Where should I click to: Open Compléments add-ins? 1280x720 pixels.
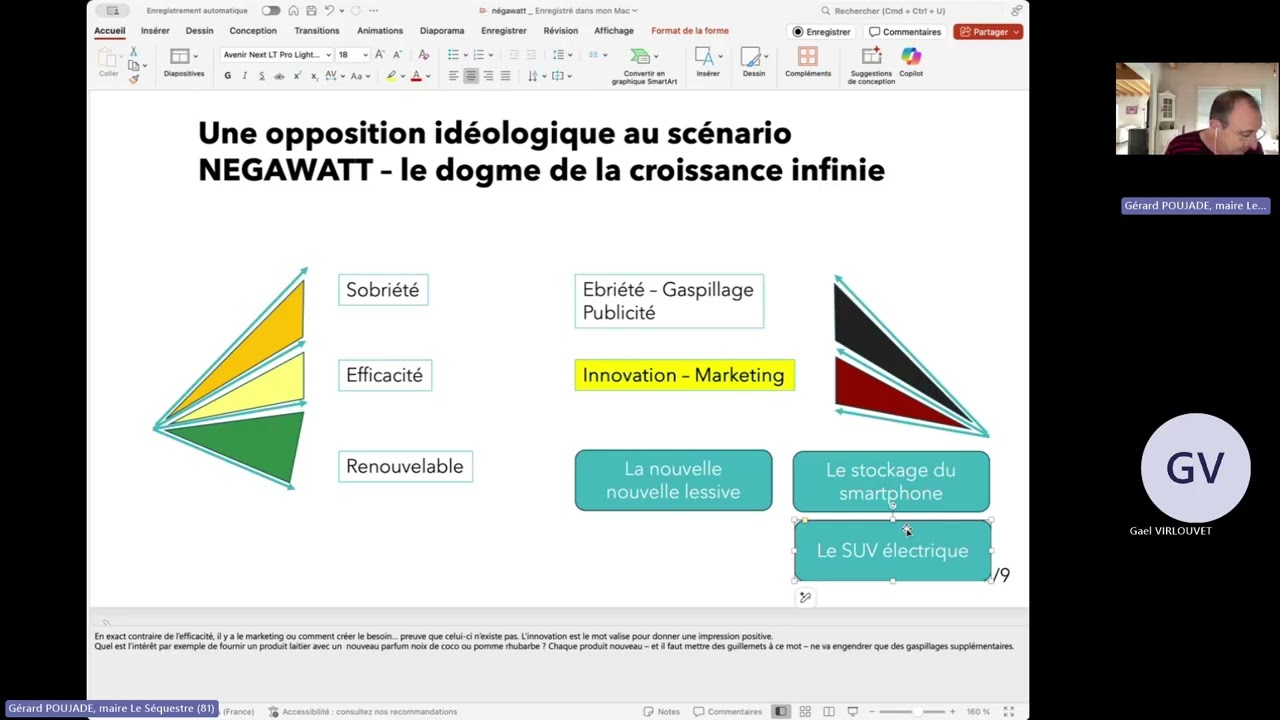point(808,62)
